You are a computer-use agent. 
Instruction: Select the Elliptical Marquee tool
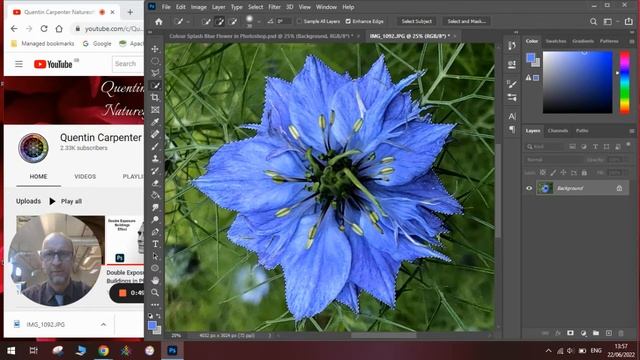[155, 61]
